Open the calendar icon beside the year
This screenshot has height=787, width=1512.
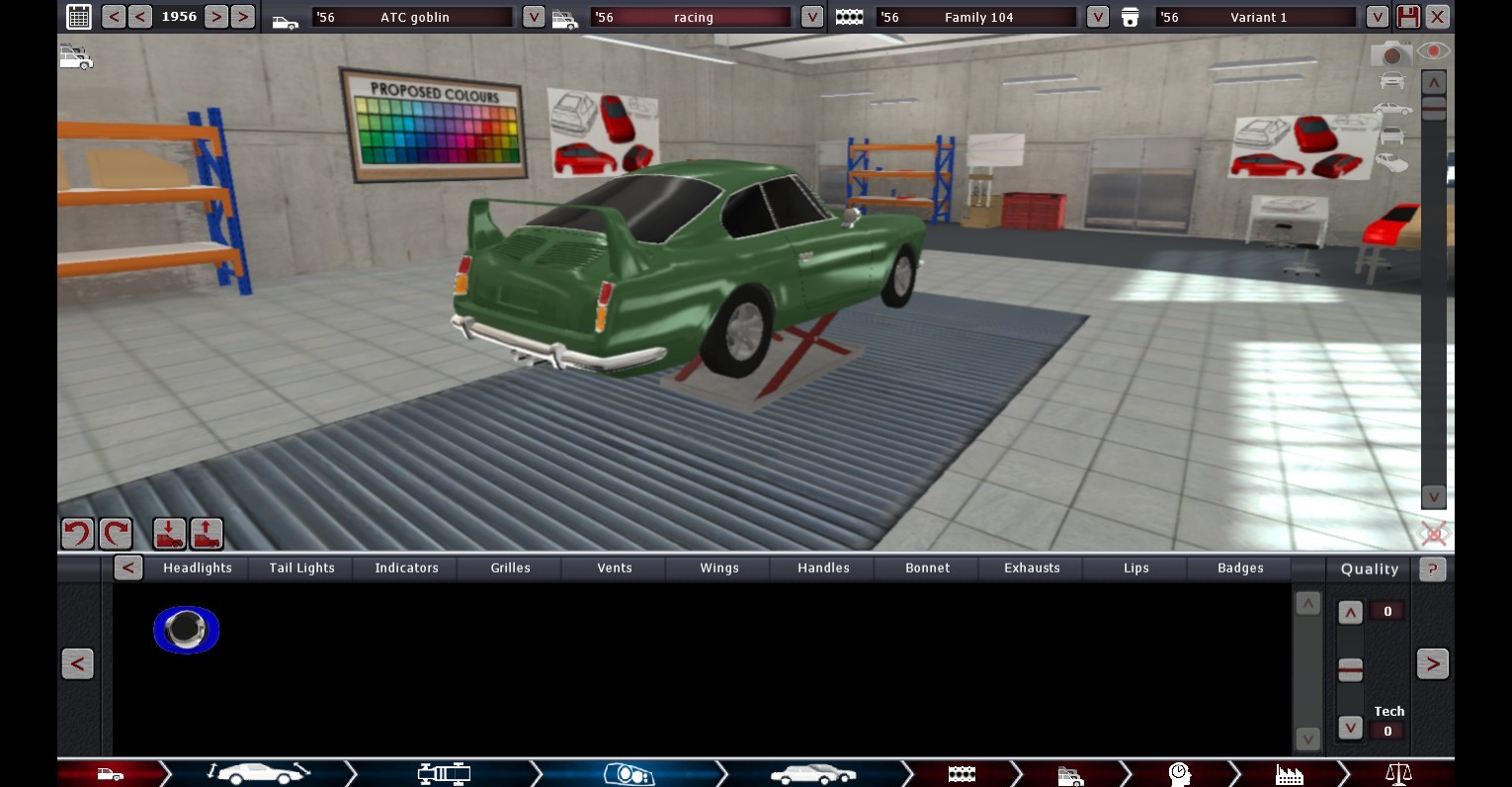78,17
